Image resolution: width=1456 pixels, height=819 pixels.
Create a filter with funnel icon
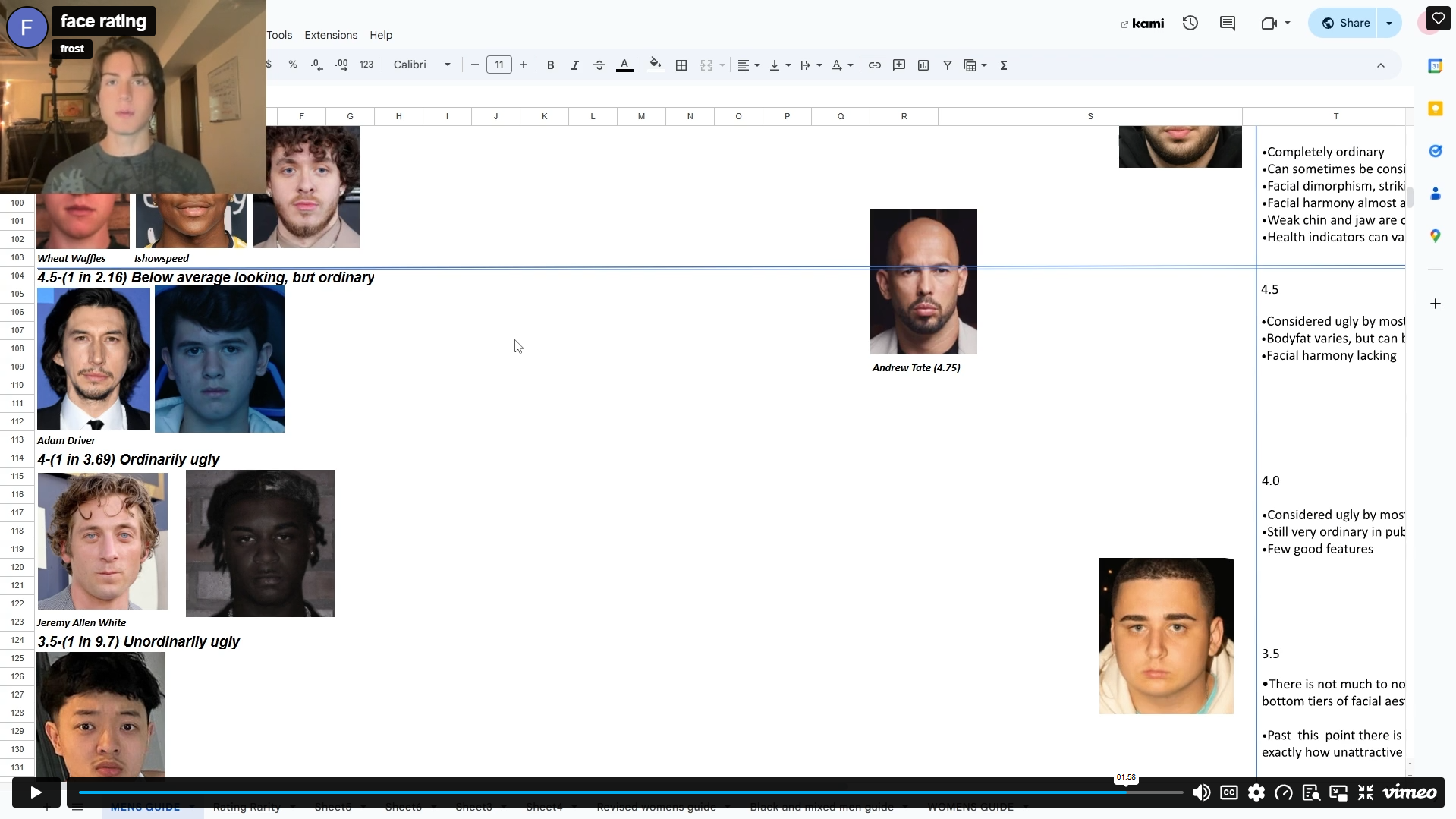point(948,65)
